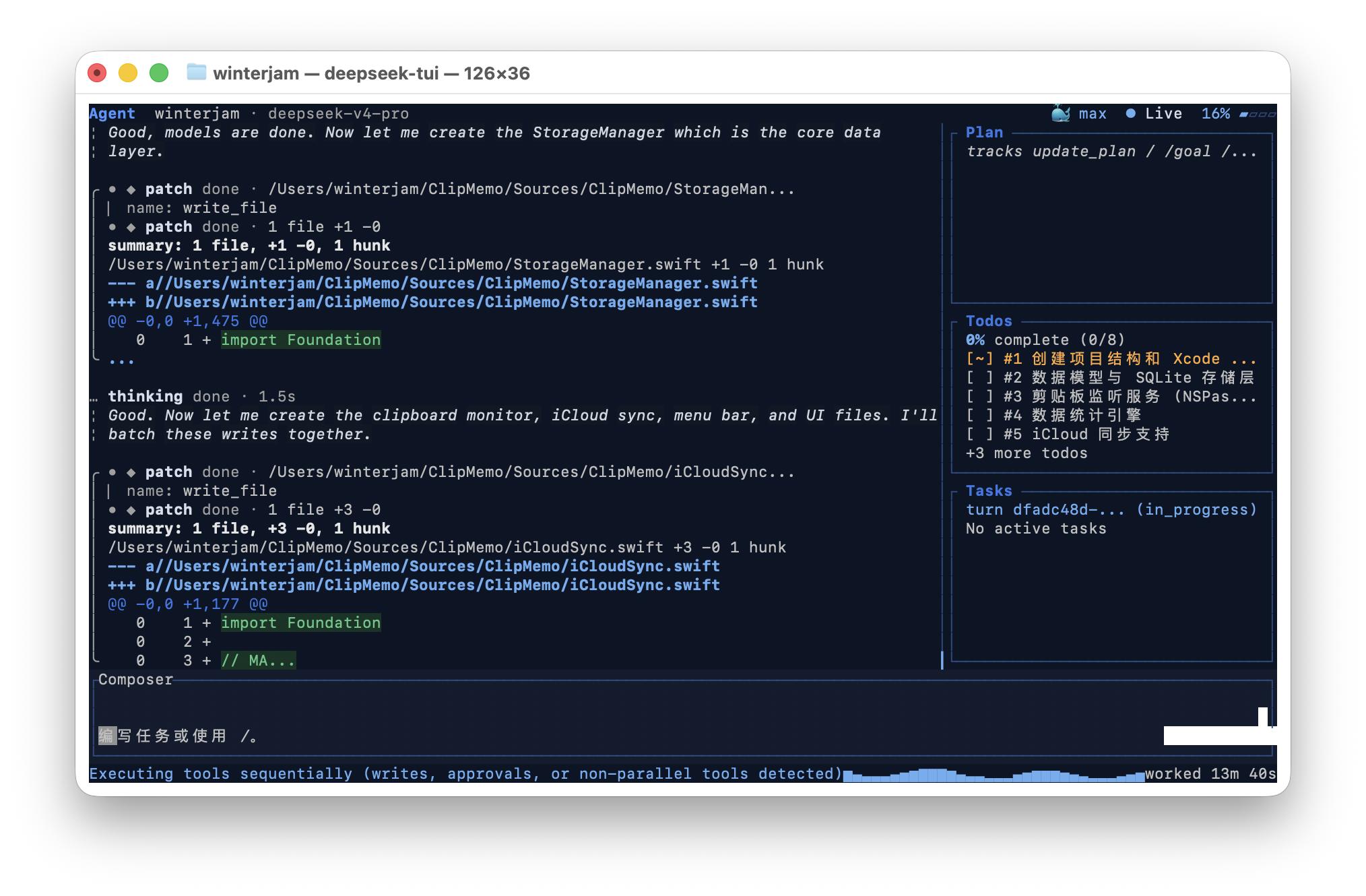Expand the collapsed '...' diff under StorageManager
This screenshot has height=896, width=1366.
(x=121, y=361)
